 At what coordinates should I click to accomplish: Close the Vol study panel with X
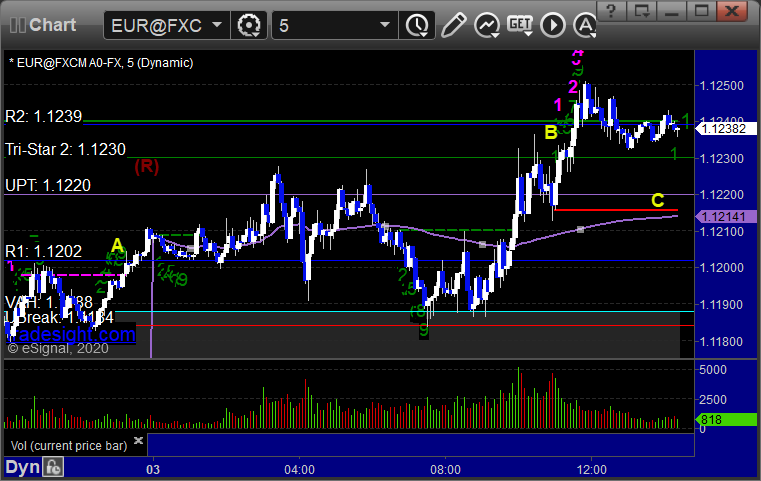pos(138,440)
